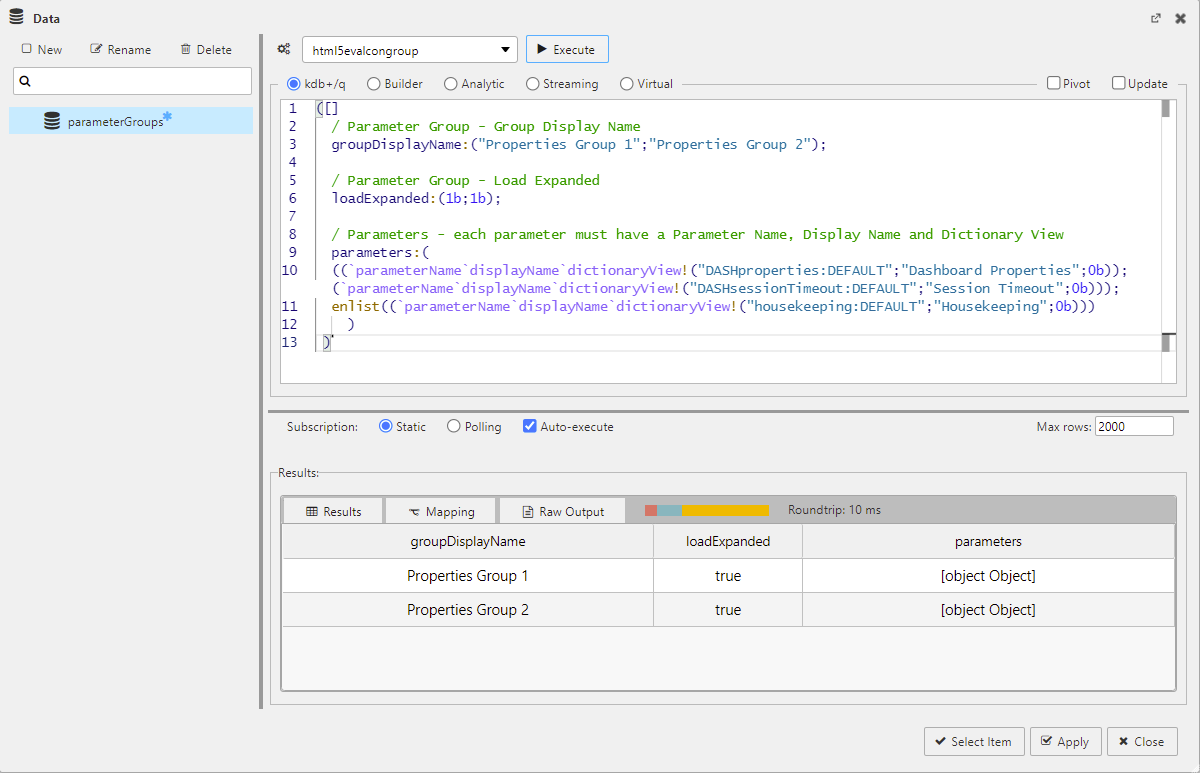This screenshot has width=1200, height=773.
Task: Click the roundtrip timing bar
Action: 707,510
